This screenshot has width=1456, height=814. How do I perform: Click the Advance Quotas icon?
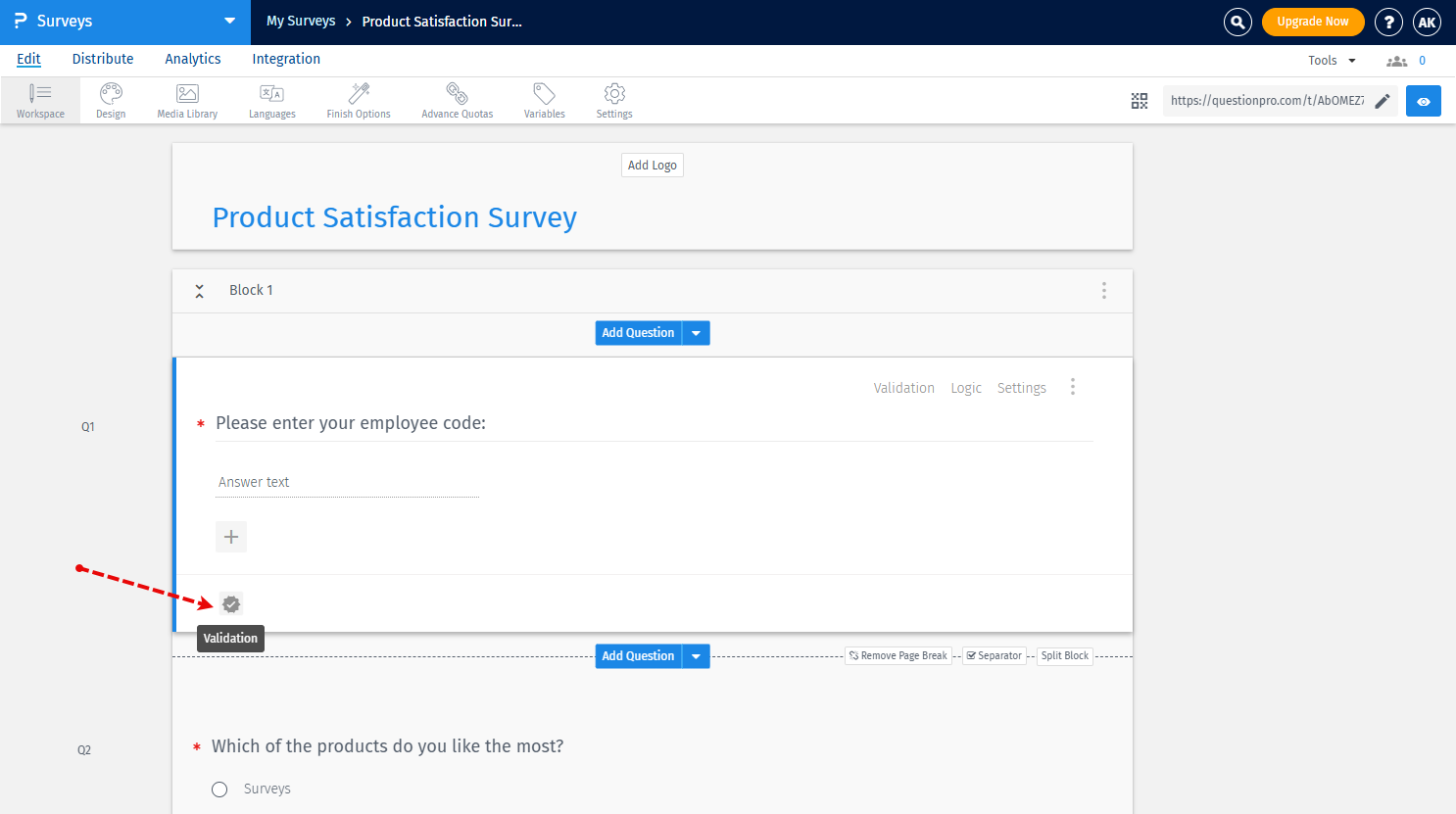(457, 100)
